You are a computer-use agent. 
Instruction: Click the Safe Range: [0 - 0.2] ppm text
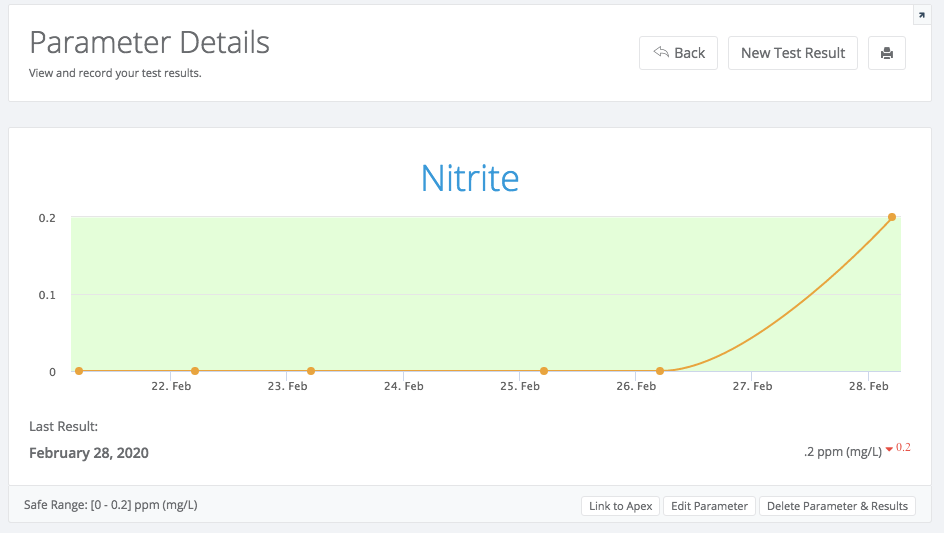111,505
